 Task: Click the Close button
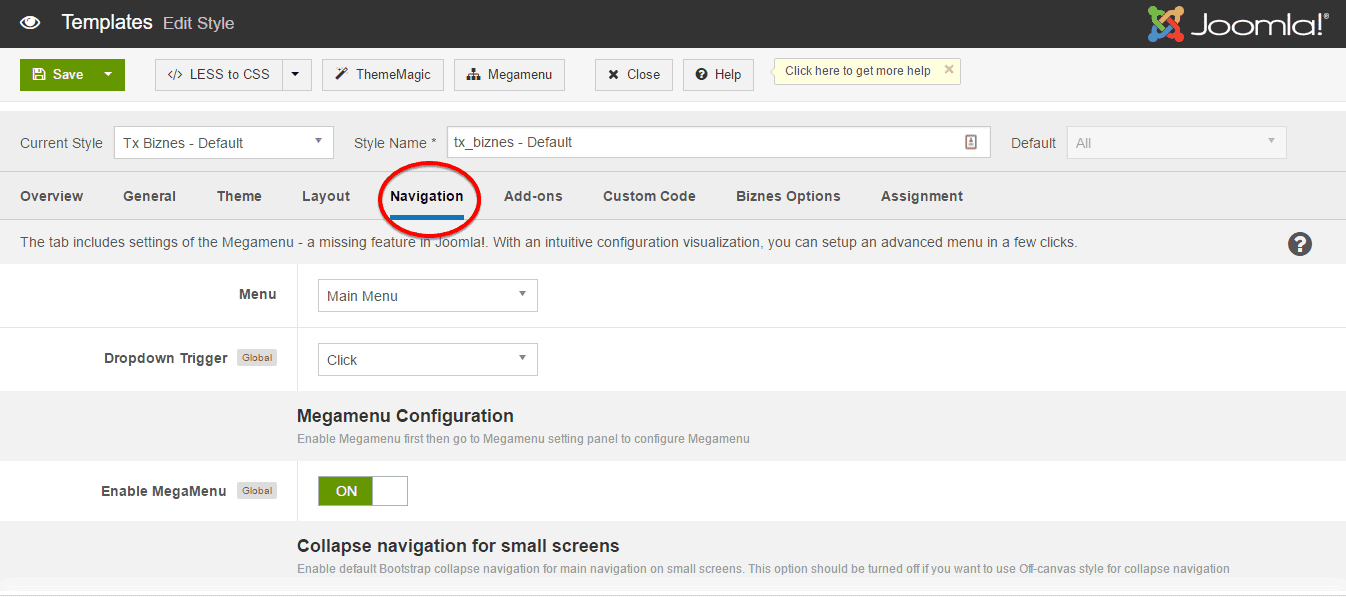[x=633, y=74]
